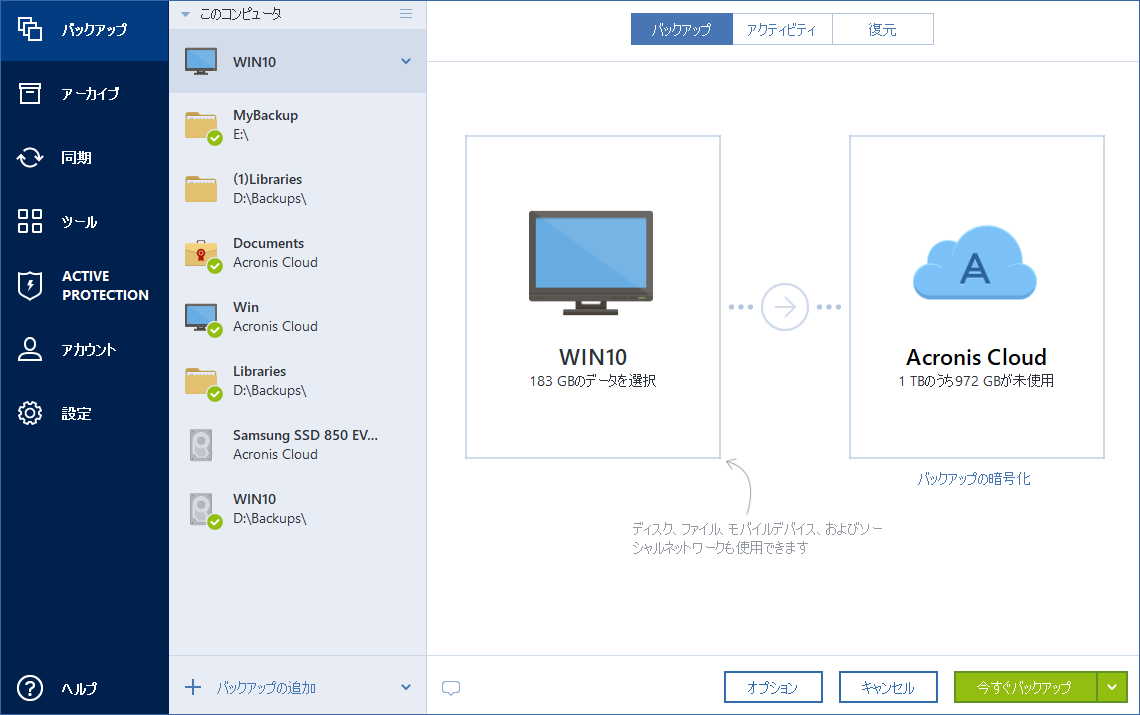Click the オプション button
Viewport: 1140px width, 715px height.
tap(773, 687)
